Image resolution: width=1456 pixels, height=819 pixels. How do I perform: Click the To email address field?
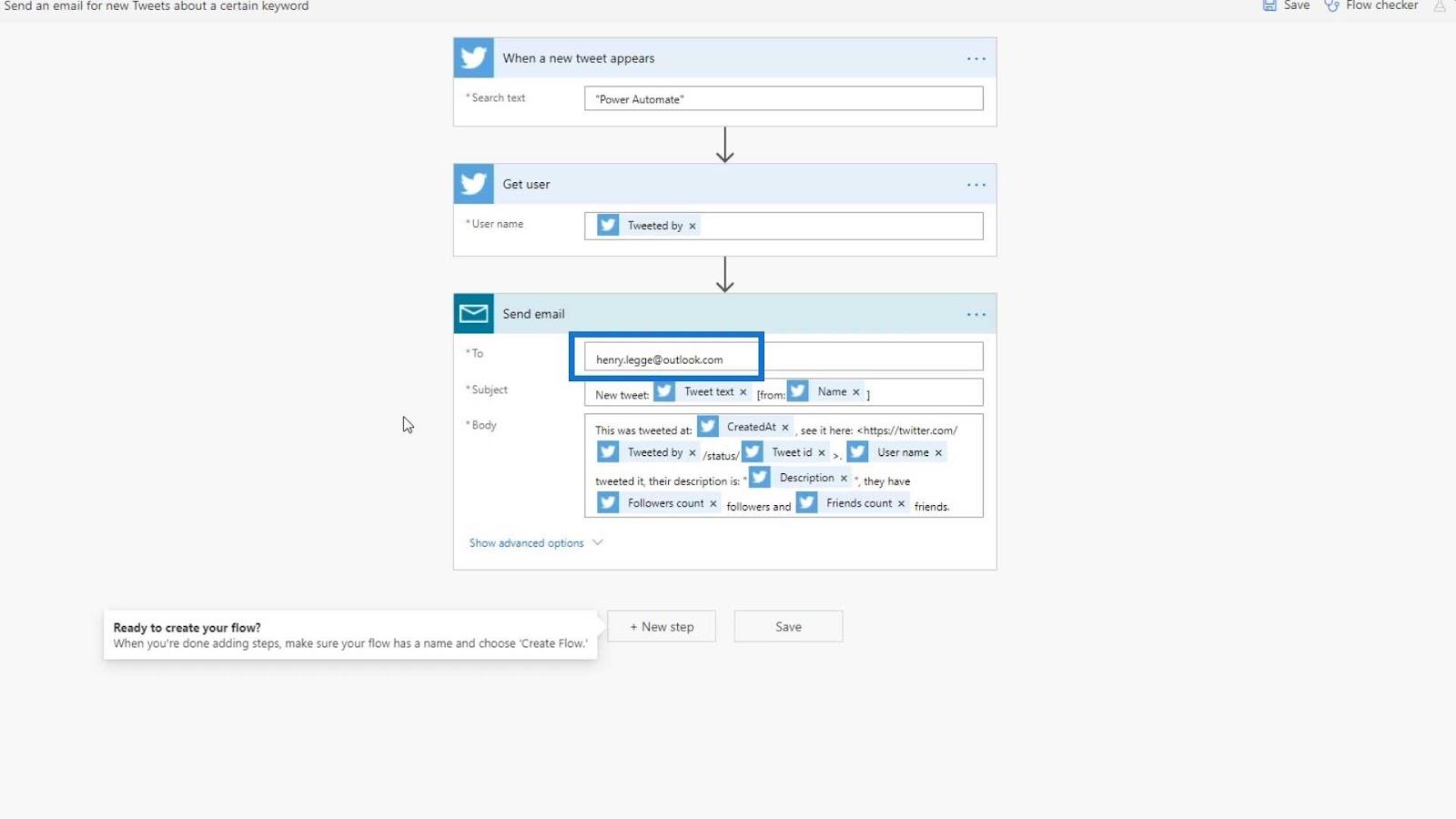coord(784,357)
